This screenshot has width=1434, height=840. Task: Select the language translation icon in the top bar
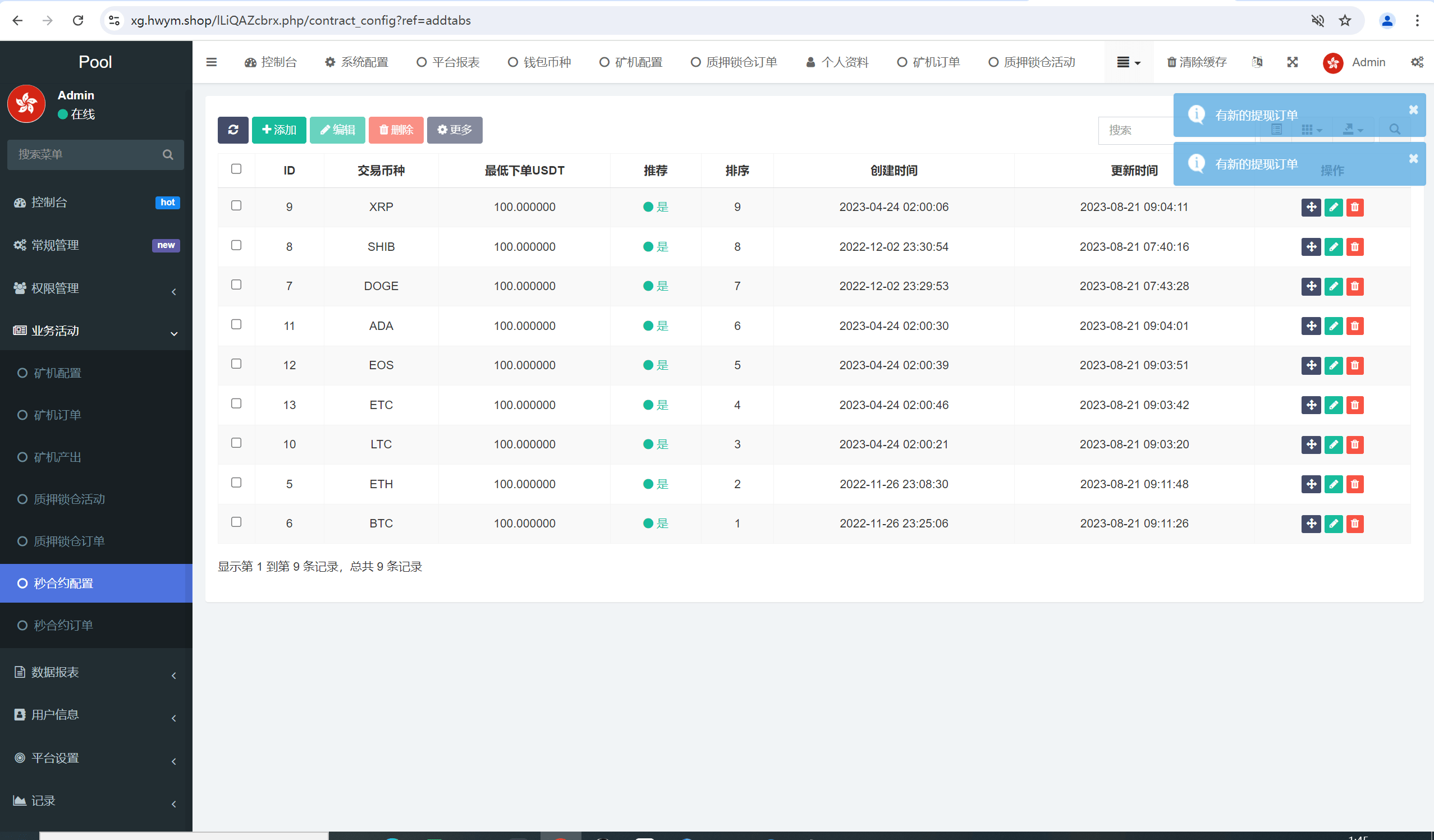click(1258, 62)
